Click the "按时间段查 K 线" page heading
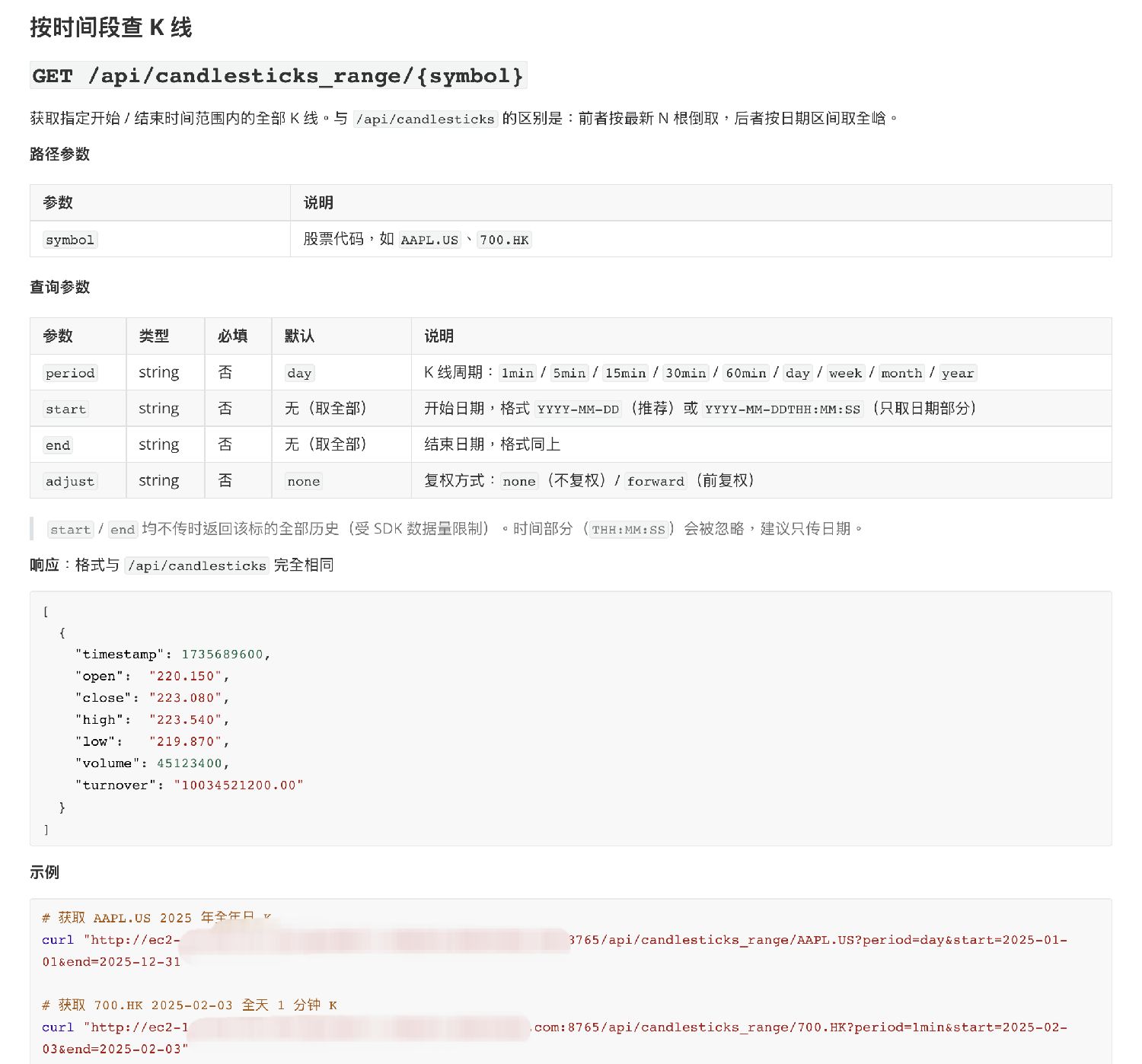The width and height of the screenshot is (1142, 1064). click(111, 27)
